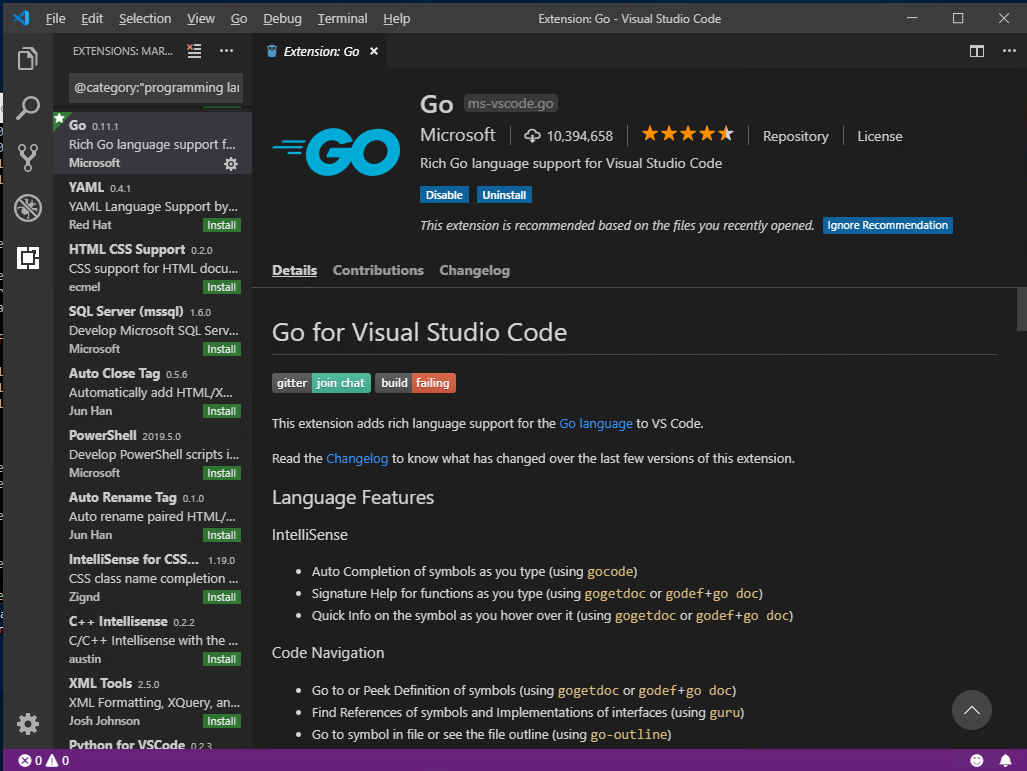The height and width of the screenshot is (771, 1027).
Task: Click the readme vertical scrollbar thumb
Action: pos(1021,309)
